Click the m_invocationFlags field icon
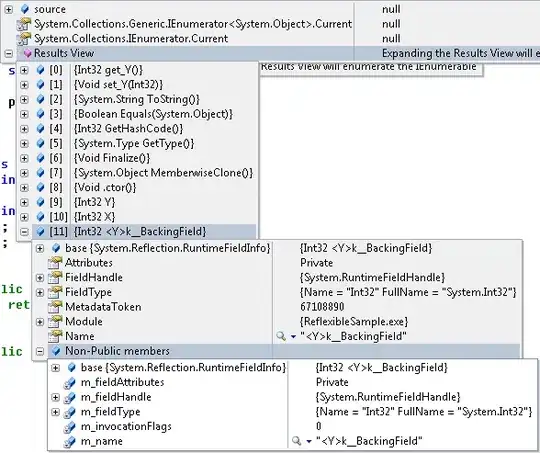 click(x=70, y=427)
